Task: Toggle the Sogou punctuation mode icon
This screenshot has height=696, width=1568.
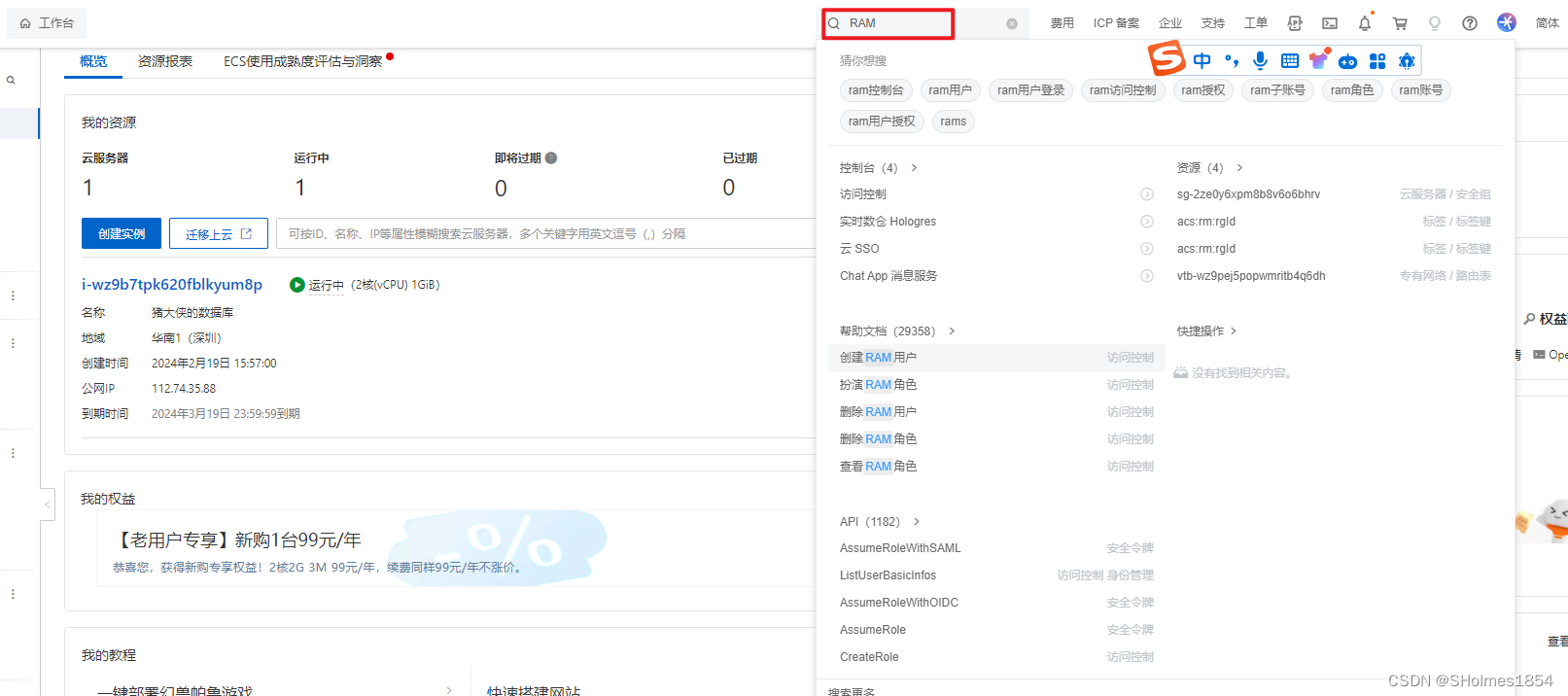Action: click(1232, 61)
